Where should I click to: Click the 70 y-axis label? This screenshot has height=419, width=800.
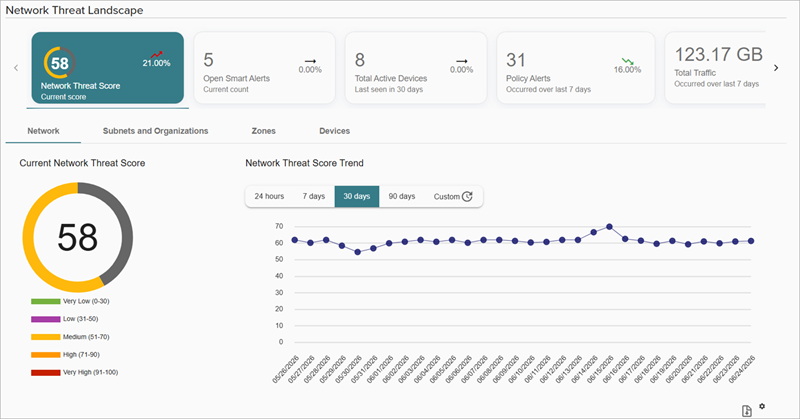click(279, 226)
